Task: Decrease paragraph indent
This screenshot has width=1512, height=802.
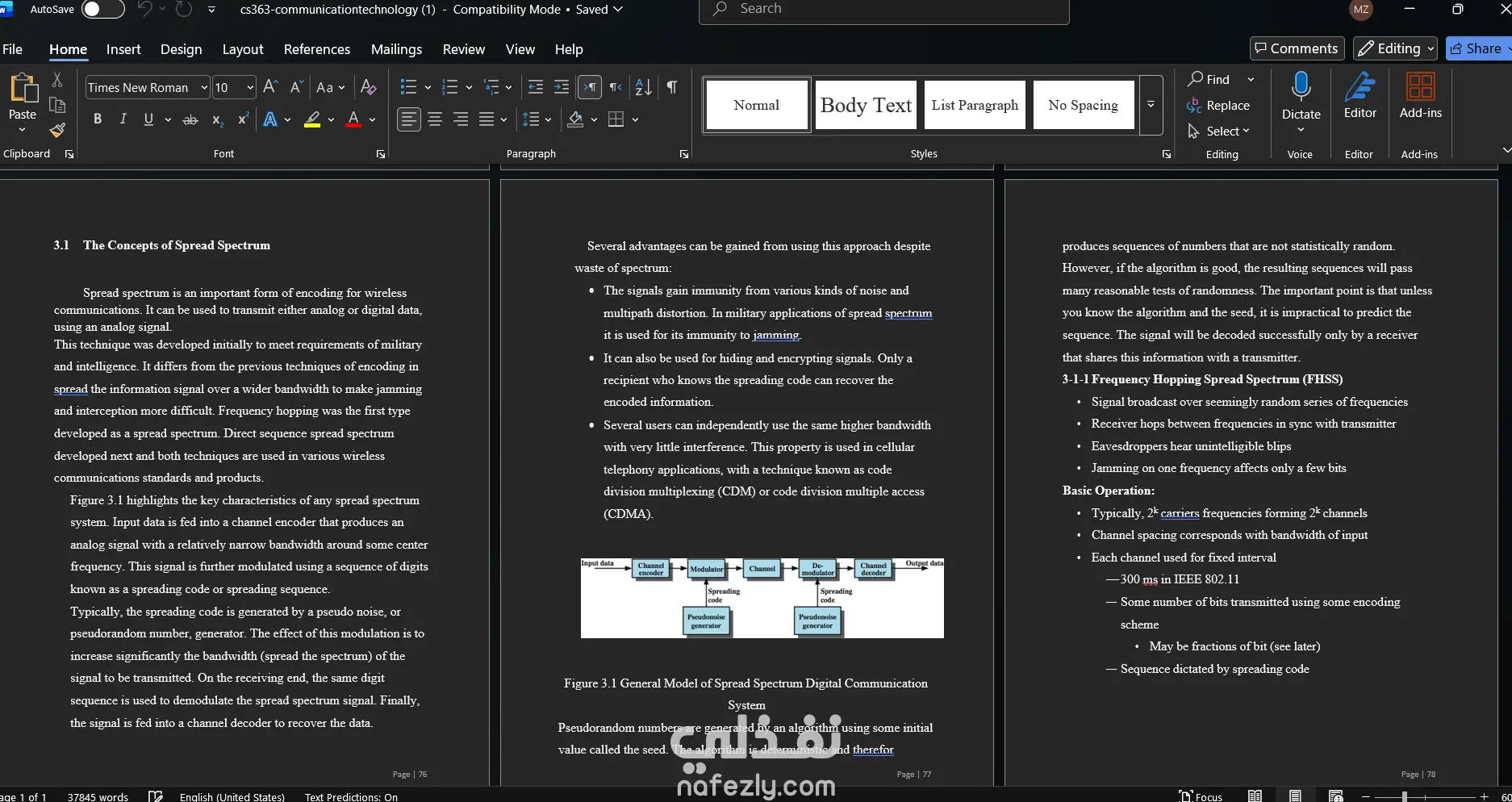Action: [535, 87]
